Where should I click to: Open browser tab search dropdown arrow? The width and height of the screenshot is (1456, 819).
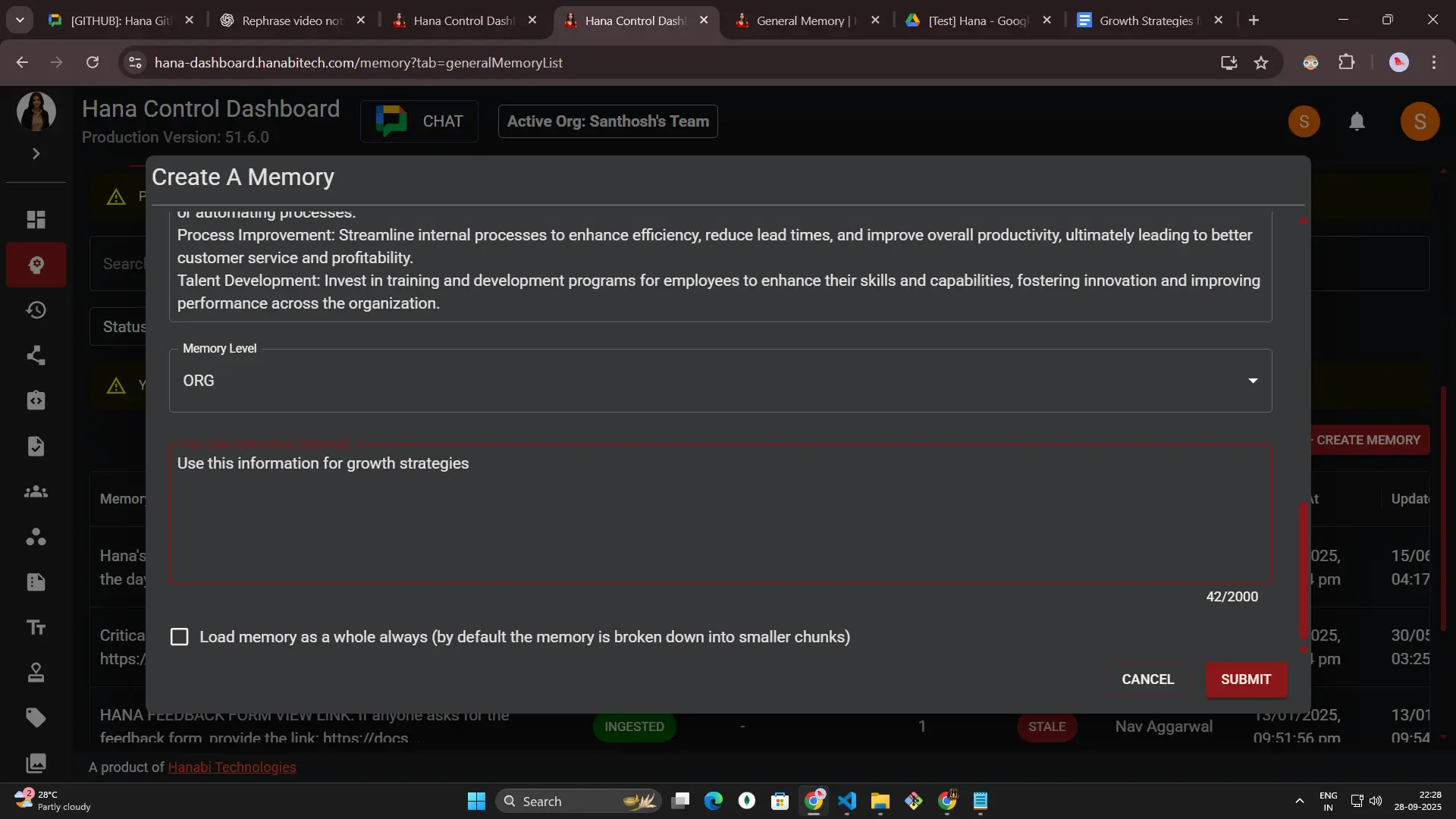click(x=20, y=20)
